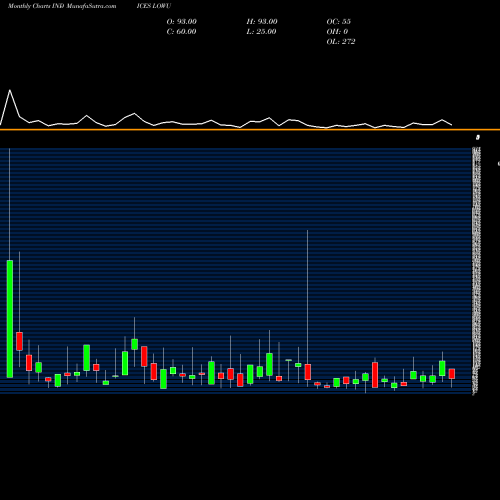Select the O: 93.00 open value
Image resolution: width=500 pixels, height=500 pixels.
point(182,22)
